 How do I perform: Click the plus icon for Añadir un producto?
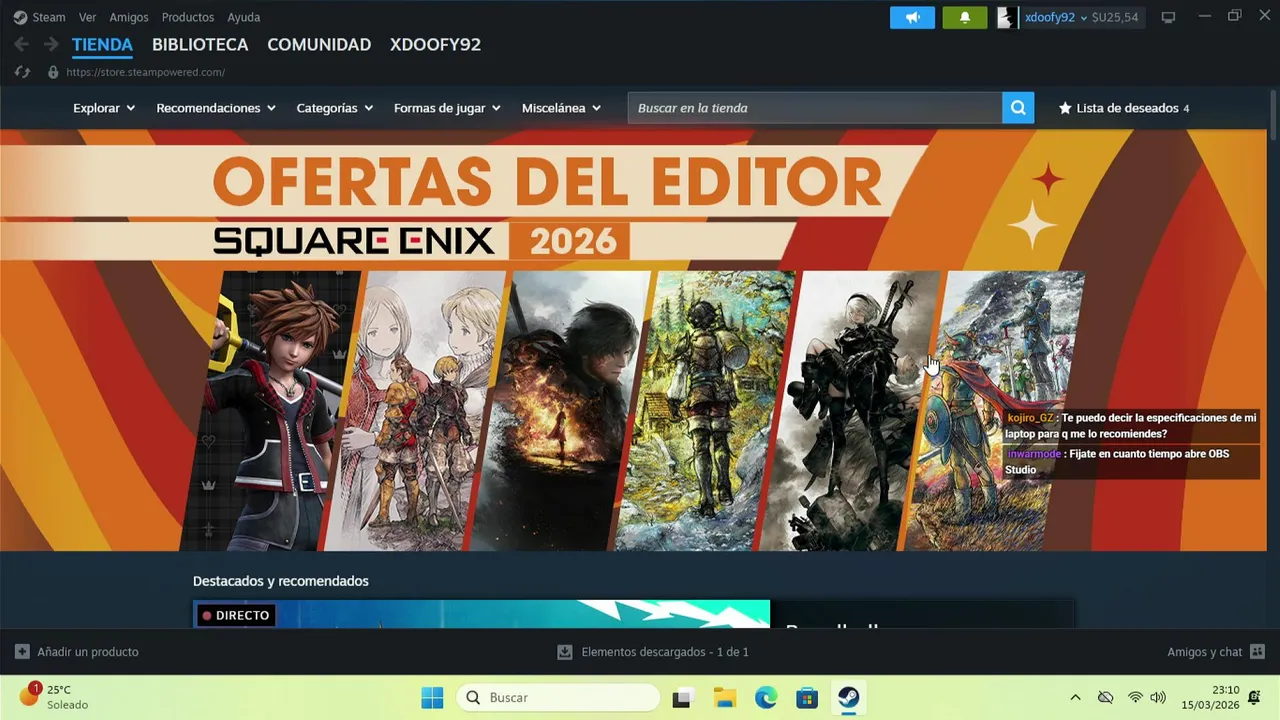22,652
